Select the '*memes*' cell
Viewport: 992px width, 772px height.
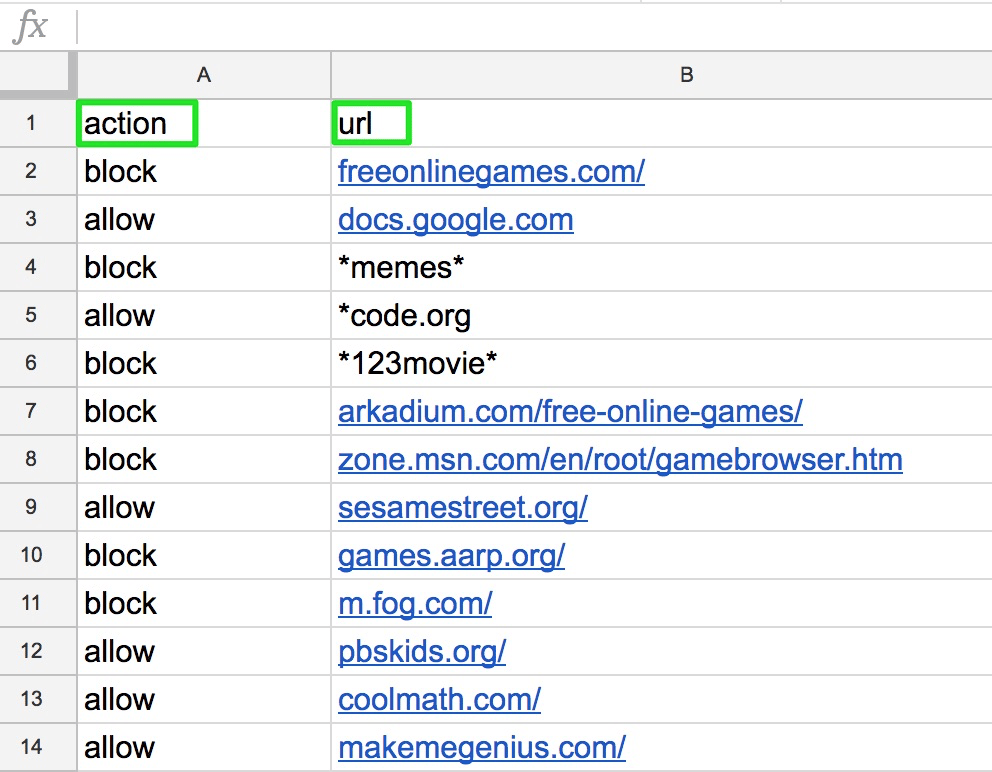tap(662, 267)
